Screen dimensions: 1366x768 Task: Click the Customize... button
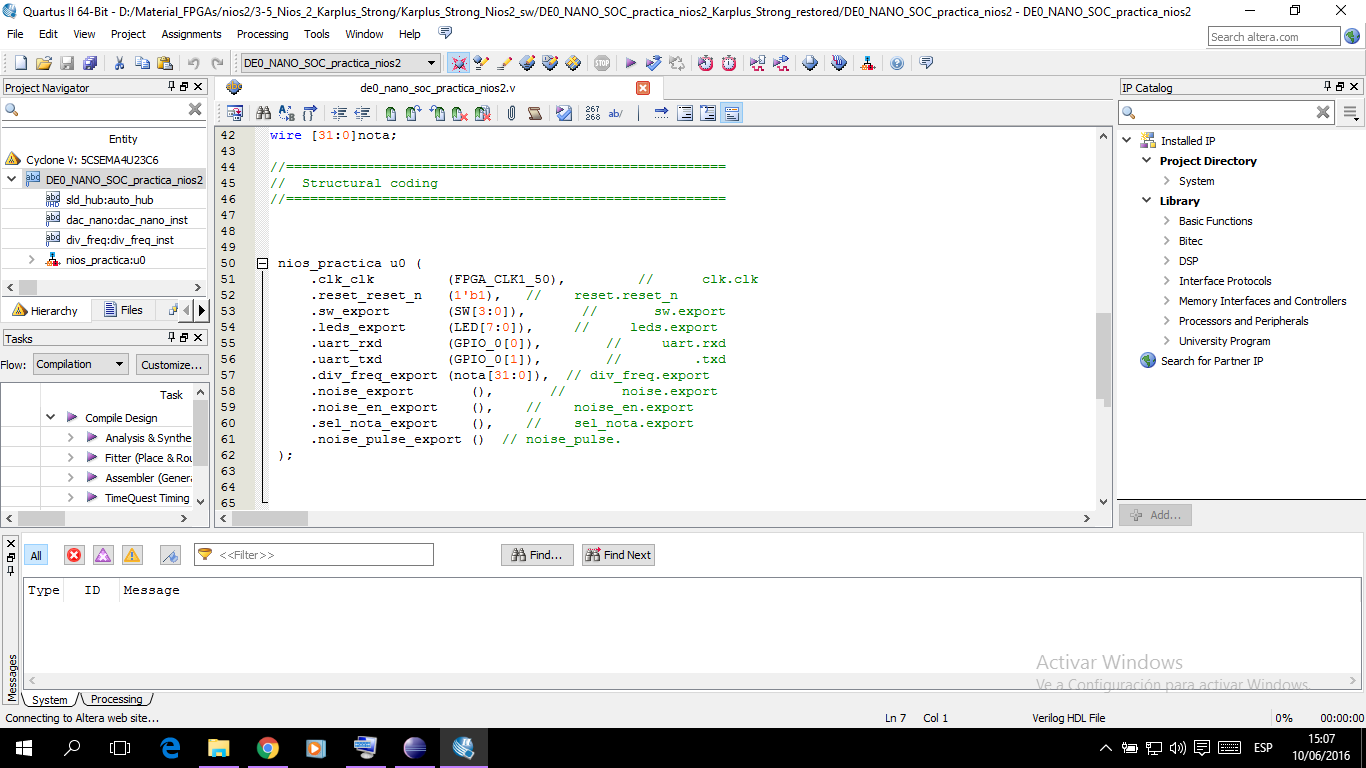pyautogui.click(x=172, y=364)
